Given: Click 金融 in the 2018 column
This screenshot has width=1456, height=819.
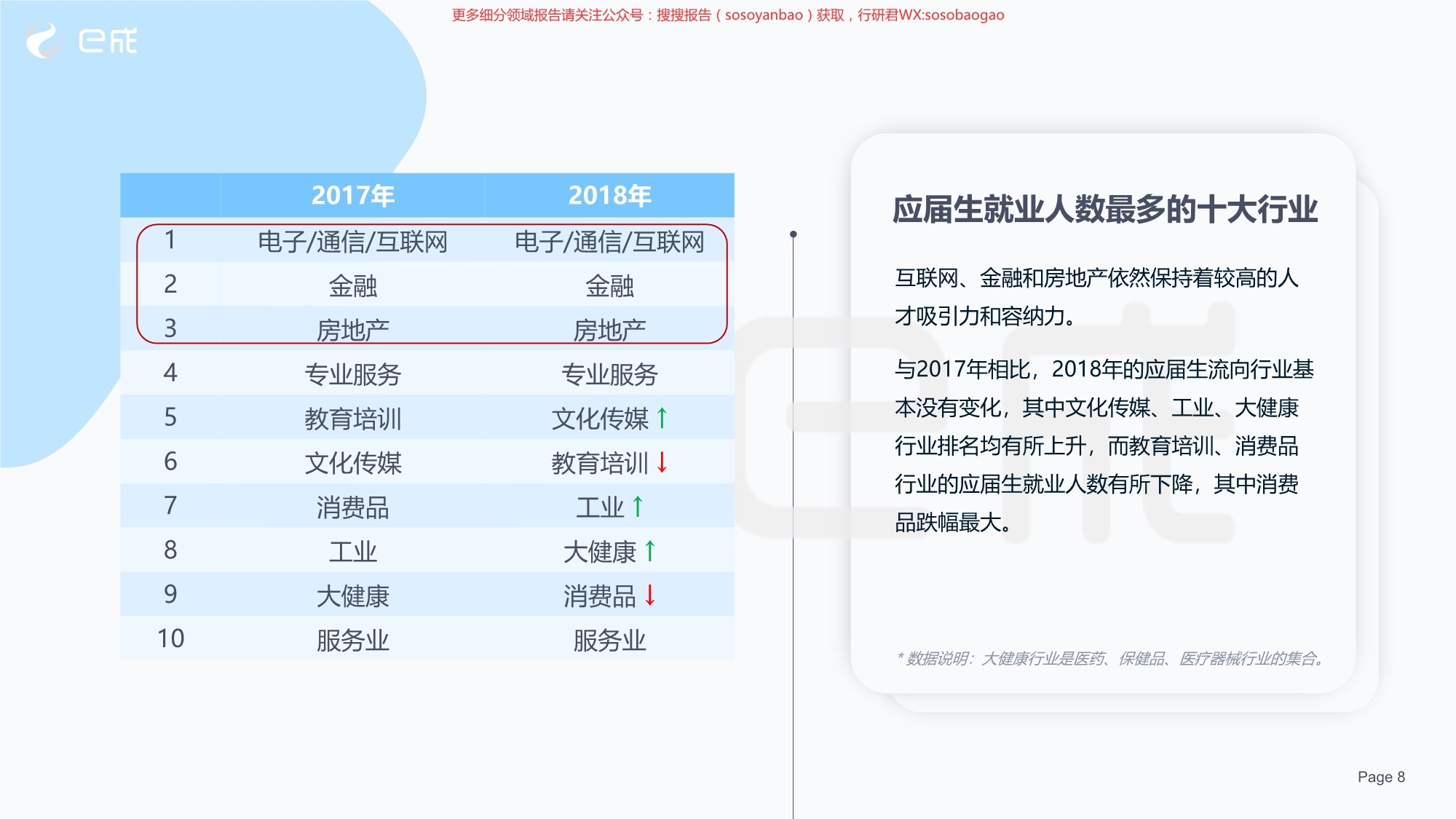Looking at the screenshot, I should click(610, 286).
